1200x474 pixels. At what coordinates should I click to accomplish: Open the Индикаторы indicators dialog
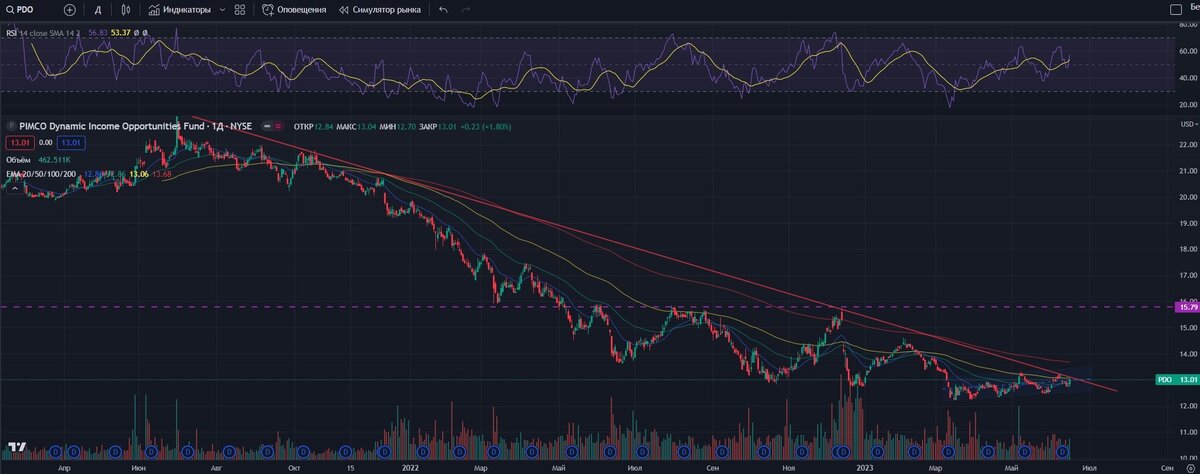180,9
